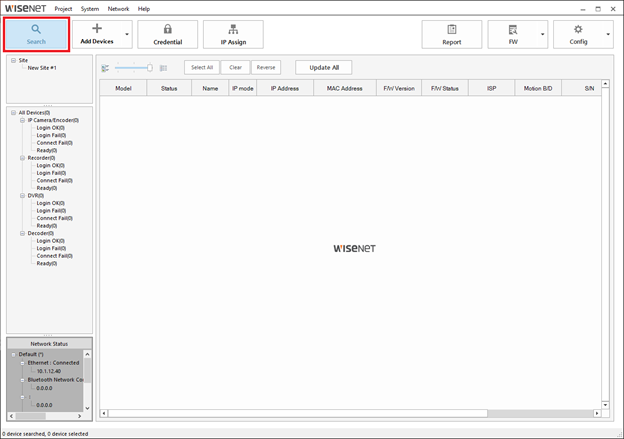The image size is (624, 439).
Task: Switch to detailed list view icon
Action: pyautogui.click(x=105, y=68)
